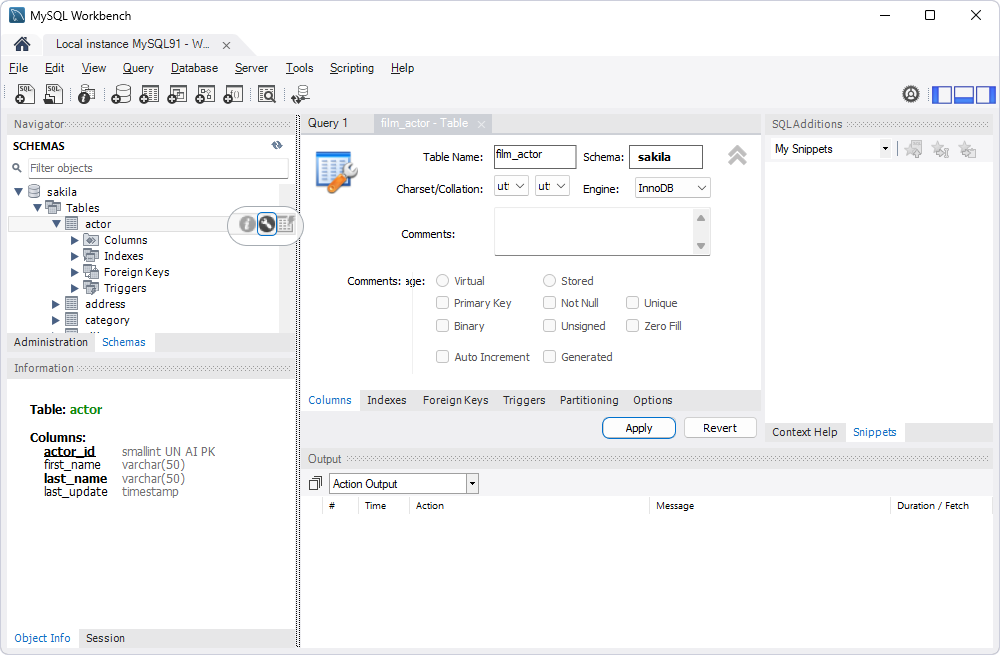Click into the Filter objects field
The image size is (1000, 655).
tap(159, 168)
